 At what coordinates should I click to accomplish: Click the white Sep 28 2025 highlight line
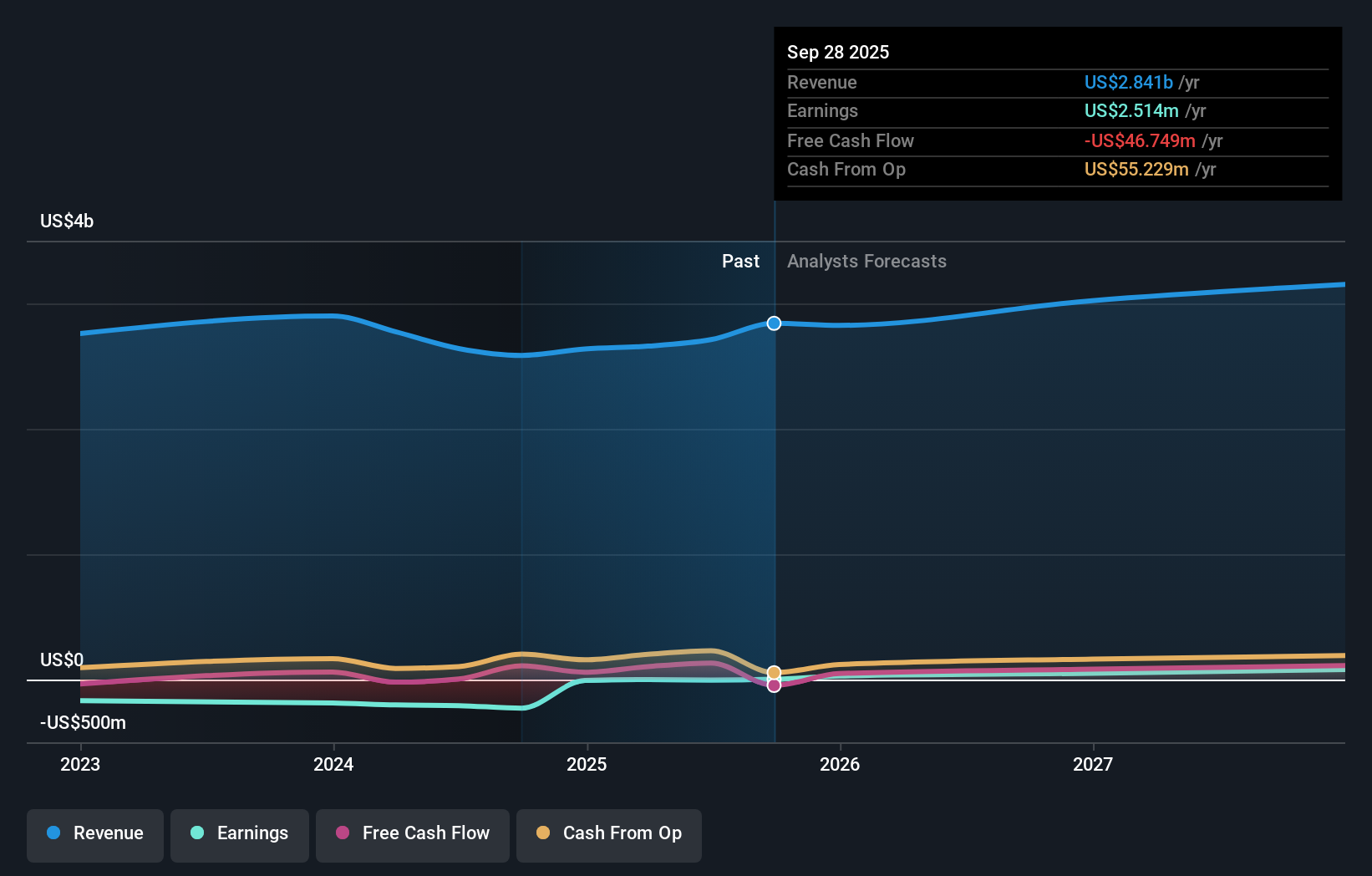click(x=774, y=502)
